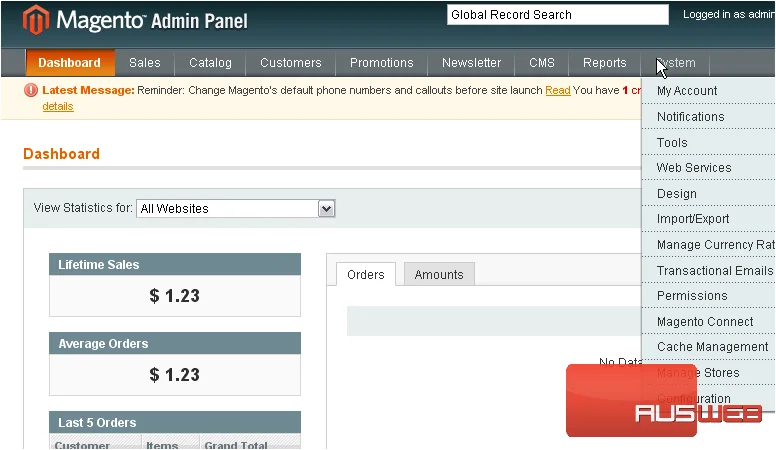Switch to the Orders tab
This screenshot has height=450, width=776.
366,274
